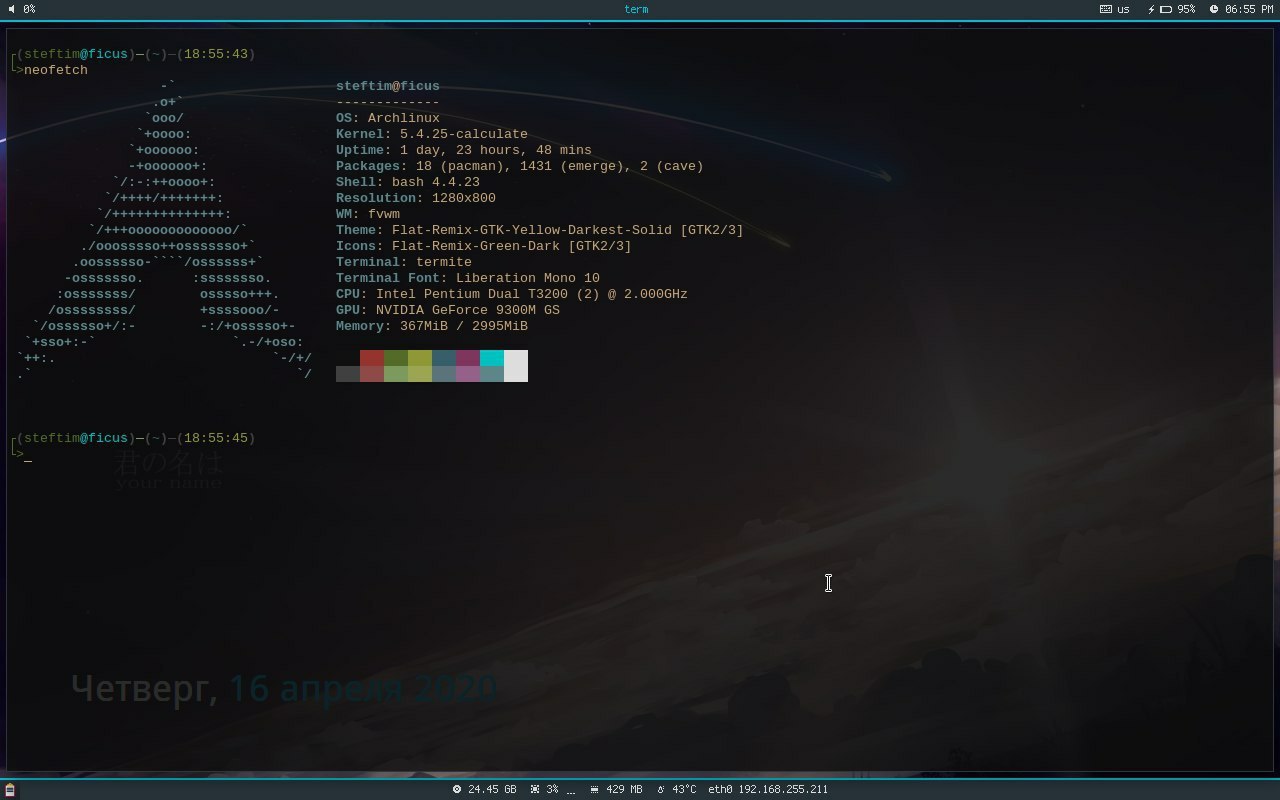Click the 429 MB memory usage value

[x=624, y=790]
